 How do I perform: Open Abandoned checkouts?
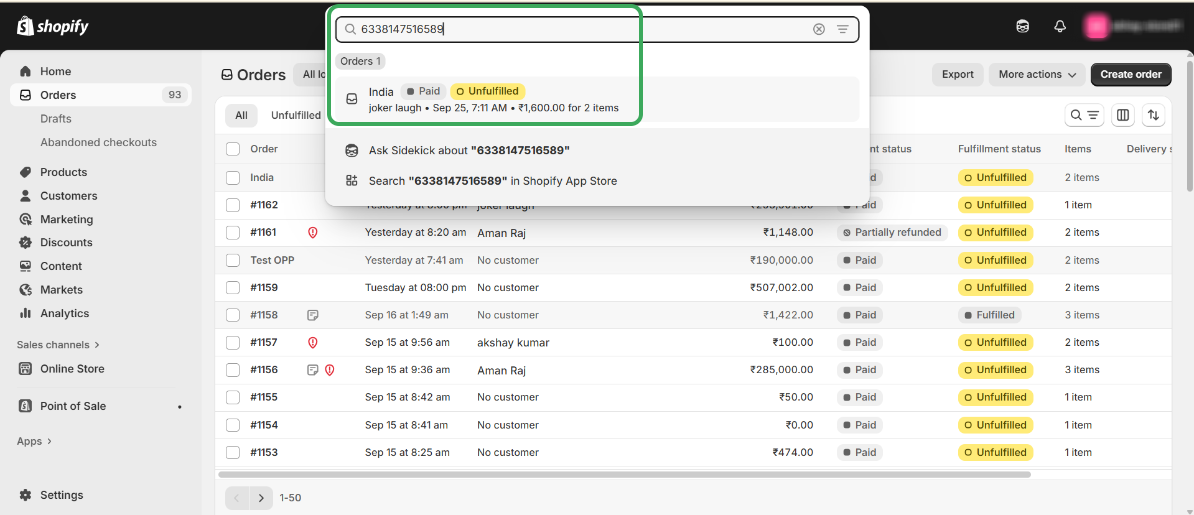coord(98,142)
